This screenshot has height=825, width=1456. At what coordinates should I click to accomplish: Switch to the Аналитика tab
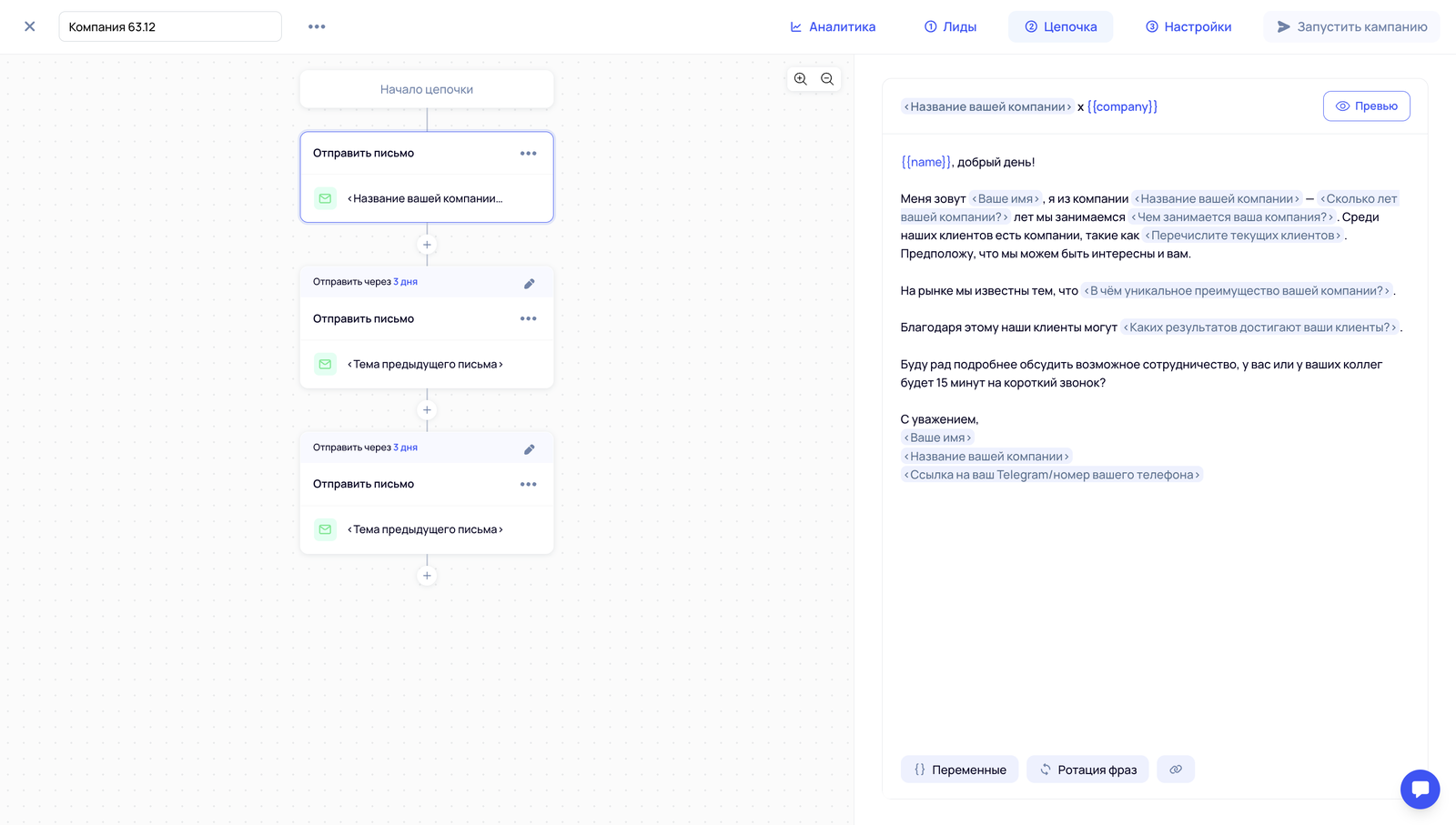[x=833, y=26]
